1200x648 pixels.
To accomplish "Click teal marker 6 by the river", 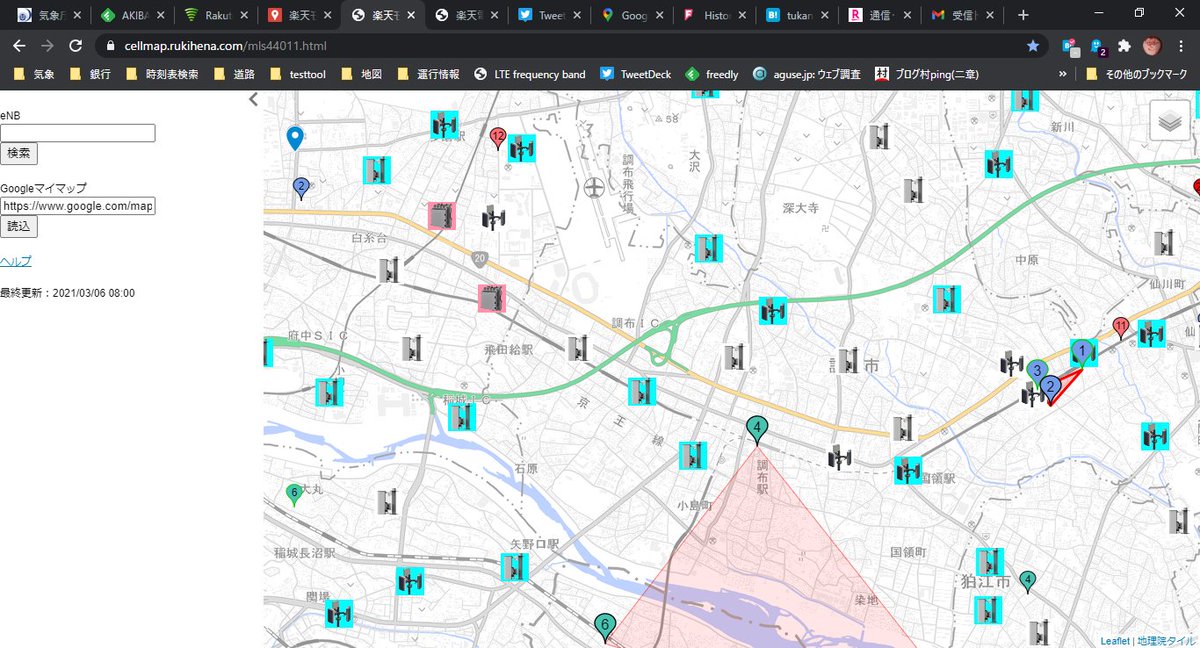I will [603, 627].
